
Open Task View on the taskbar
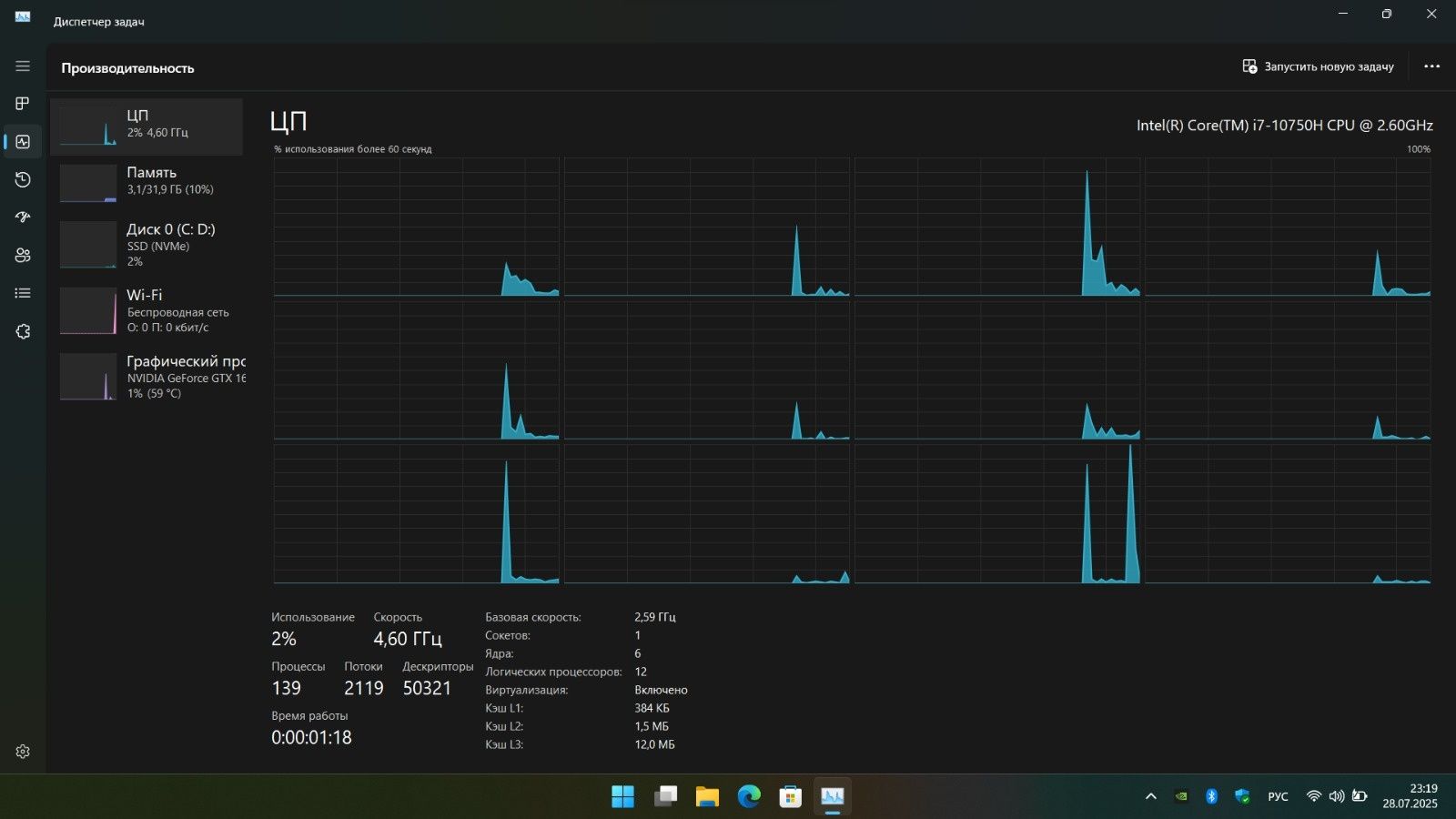click(x=665, y=796)
